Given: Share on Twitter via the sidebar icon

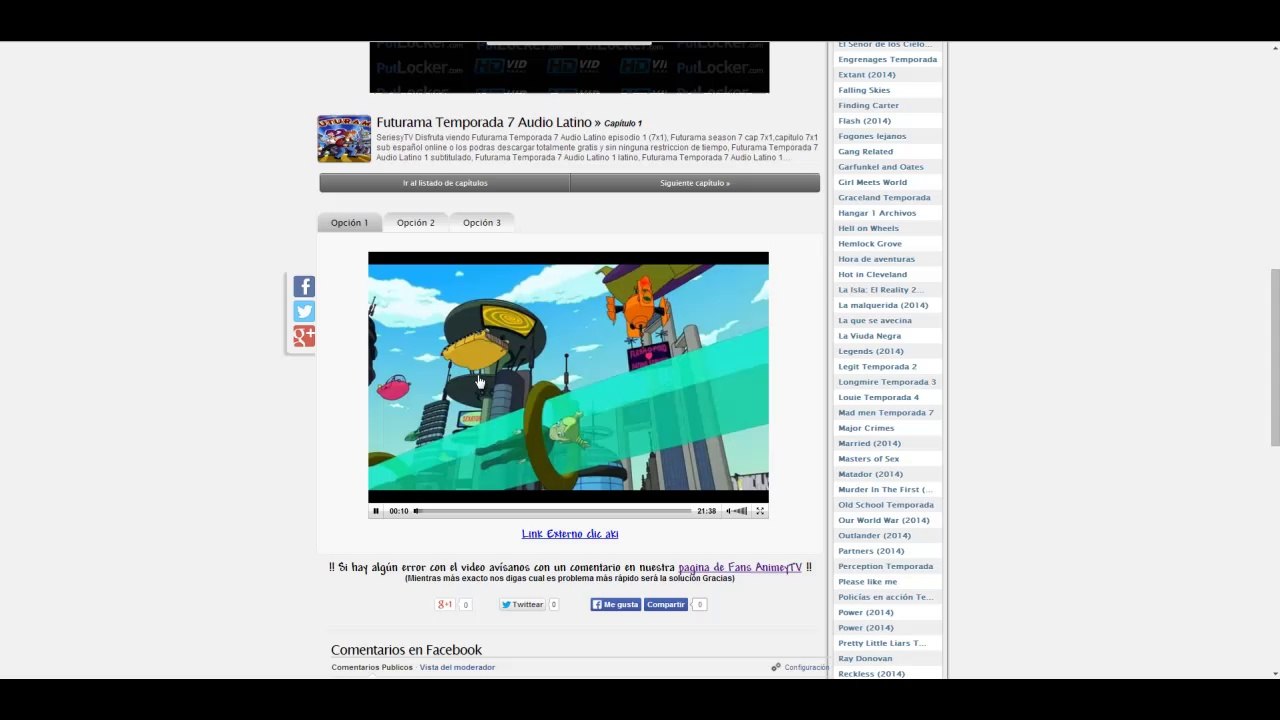Looking at the screenshot, I should (304, 312).
